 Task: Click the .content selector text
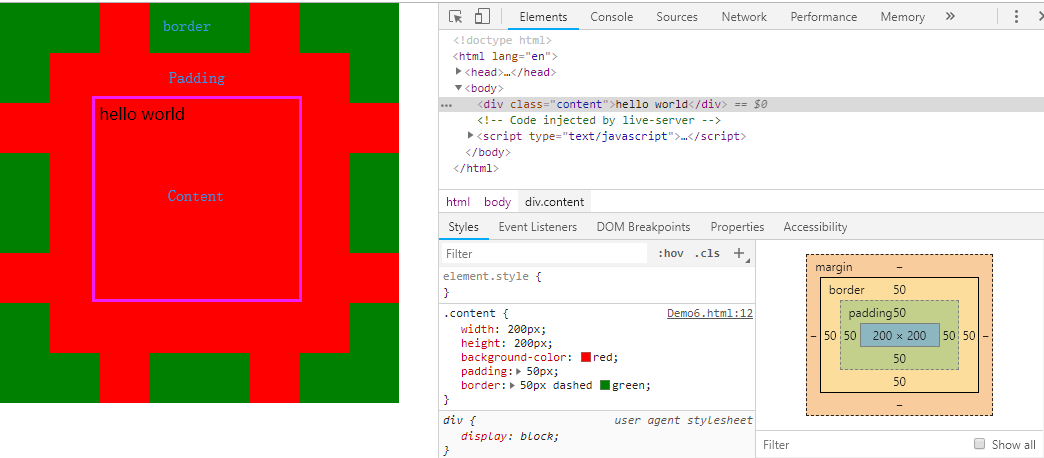coord(469,314)
